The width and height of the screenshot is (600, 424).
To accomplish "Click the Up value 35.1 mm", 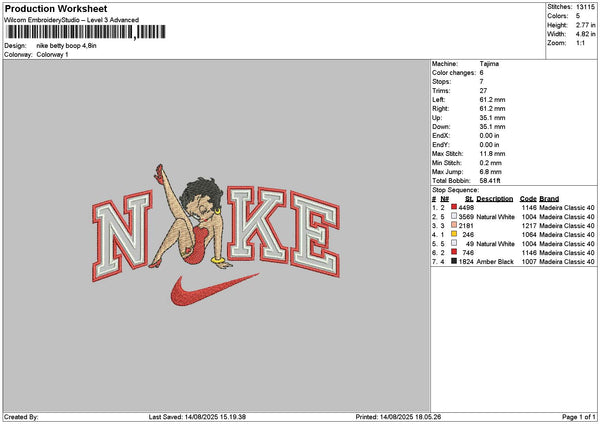I will pos(492,118).
